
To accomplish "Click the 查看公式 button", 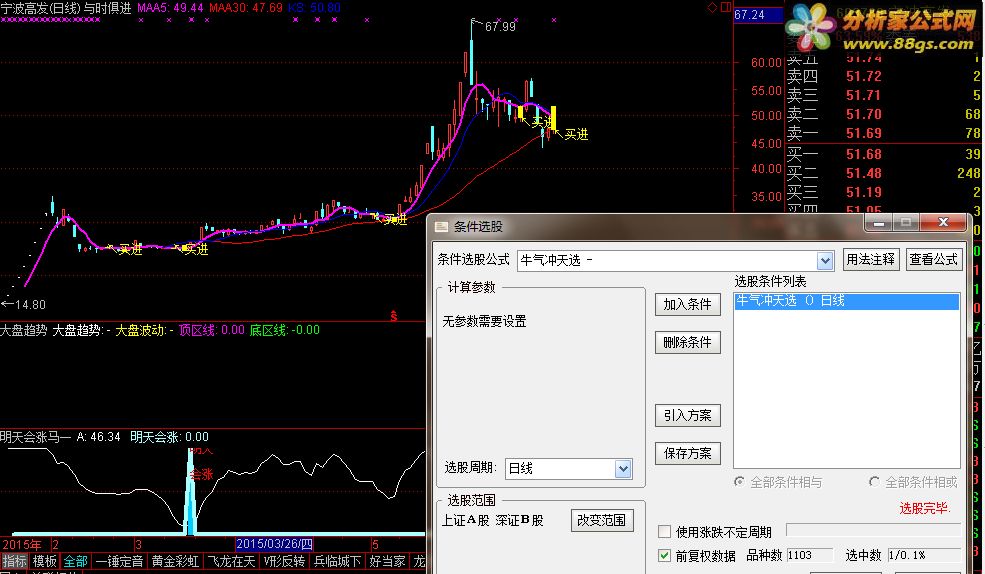I will click(x=933, y=259).
